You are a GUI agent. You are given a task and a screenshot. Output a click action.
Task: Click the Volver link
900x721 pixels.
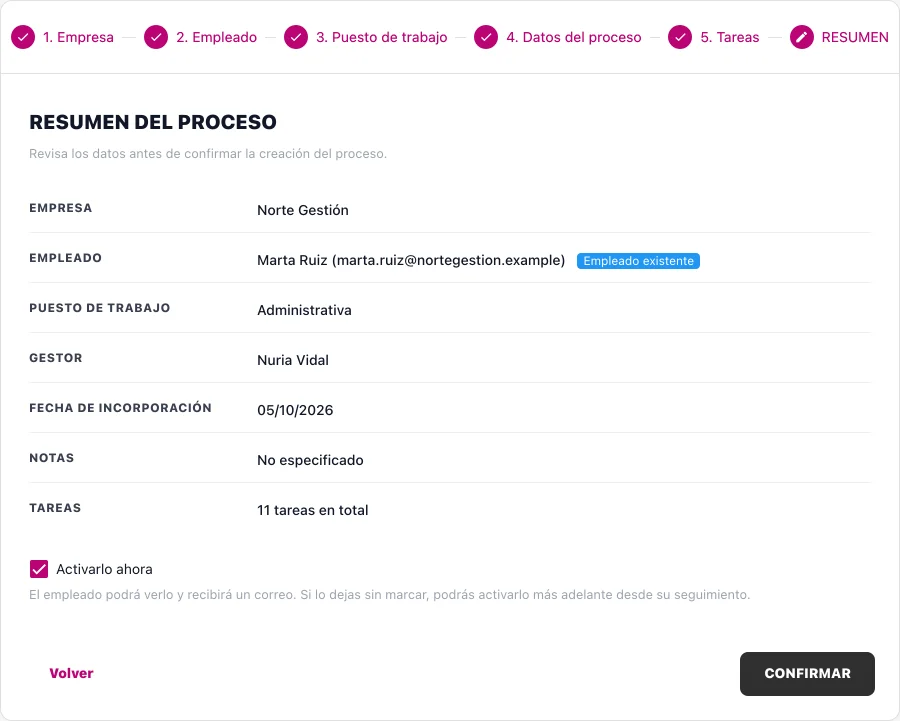[x=71, y=673]
